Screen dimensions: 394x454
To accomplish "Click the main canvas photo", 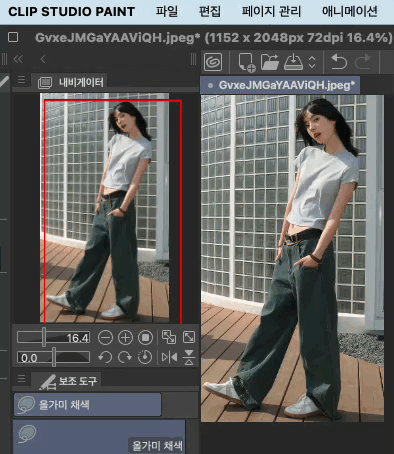I will pyautogui.click(x=292, y=258).
